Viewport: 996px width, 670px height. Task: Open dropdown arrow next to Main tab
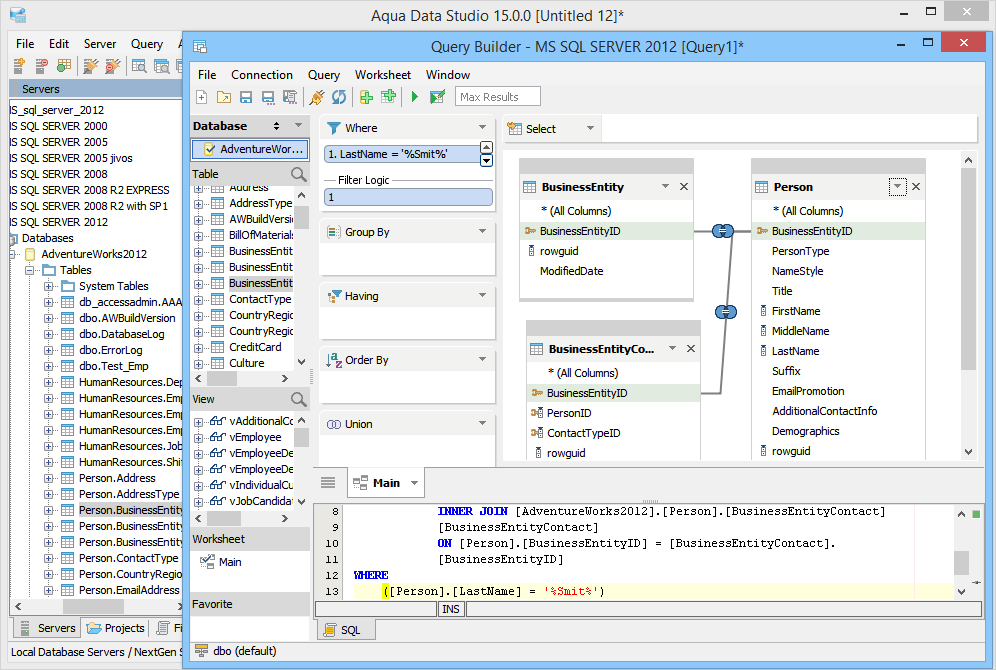[415, 483]
